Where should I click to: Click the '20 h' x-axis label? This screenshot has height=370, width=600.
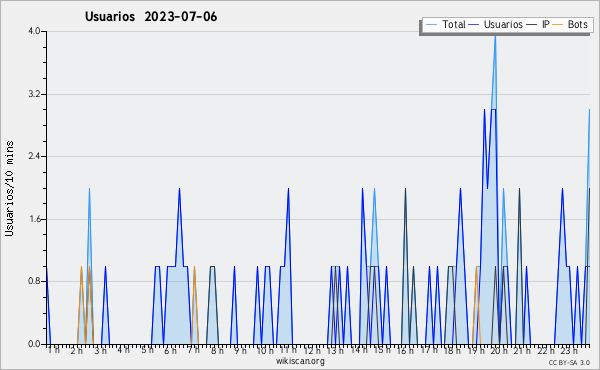coord(499,350)
